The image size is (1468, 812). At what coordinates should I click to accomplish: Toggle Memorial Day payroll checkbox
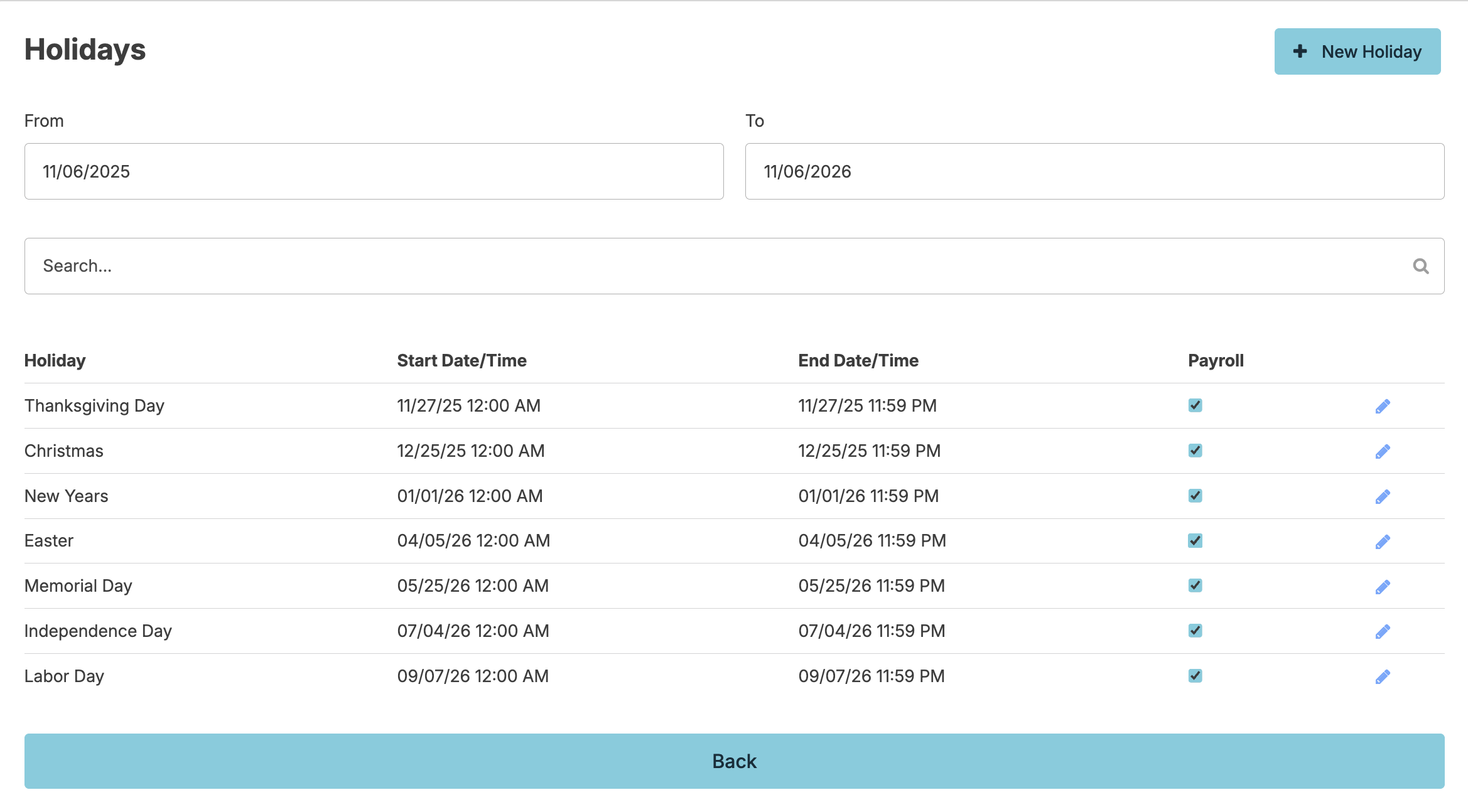coord(1195,585)
